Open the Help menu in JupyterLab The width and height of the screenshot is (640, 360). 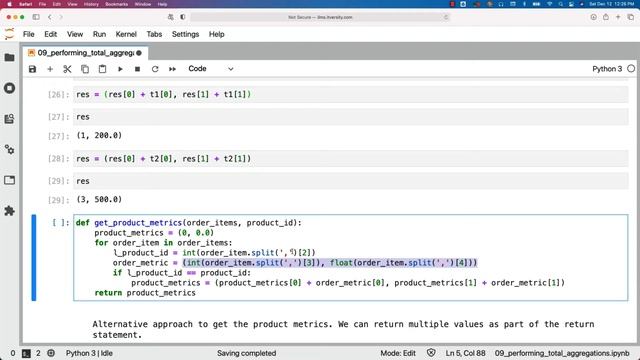[216, 34]
